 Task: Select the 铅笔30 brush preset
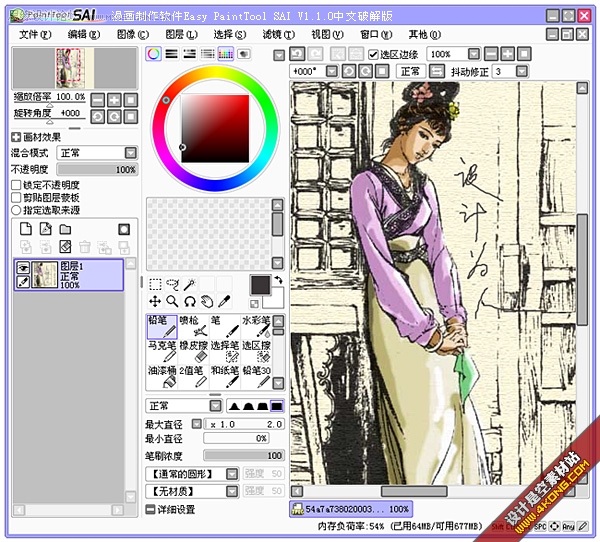pos(256,377)
